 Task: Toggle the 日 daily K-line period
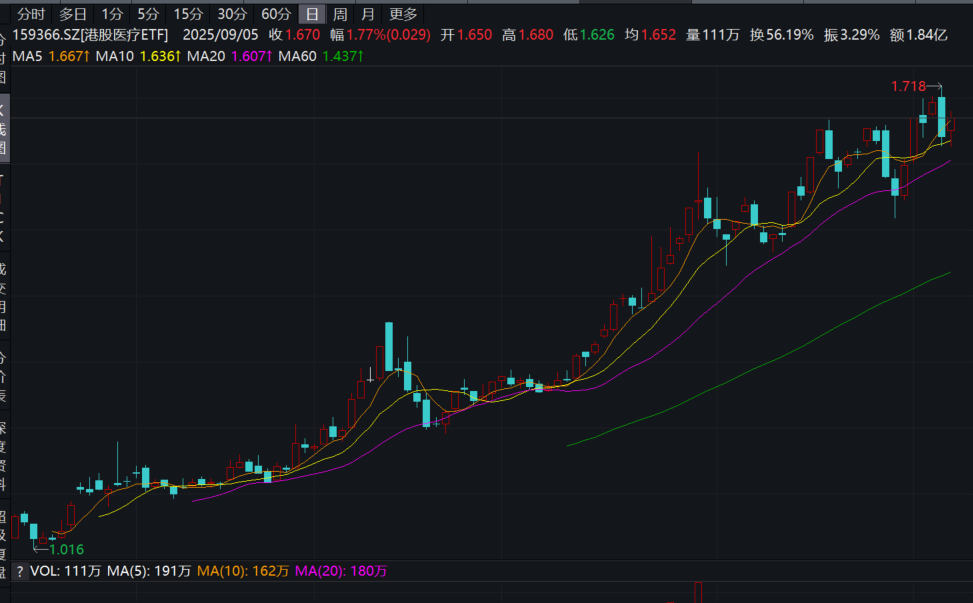(313, 14)
